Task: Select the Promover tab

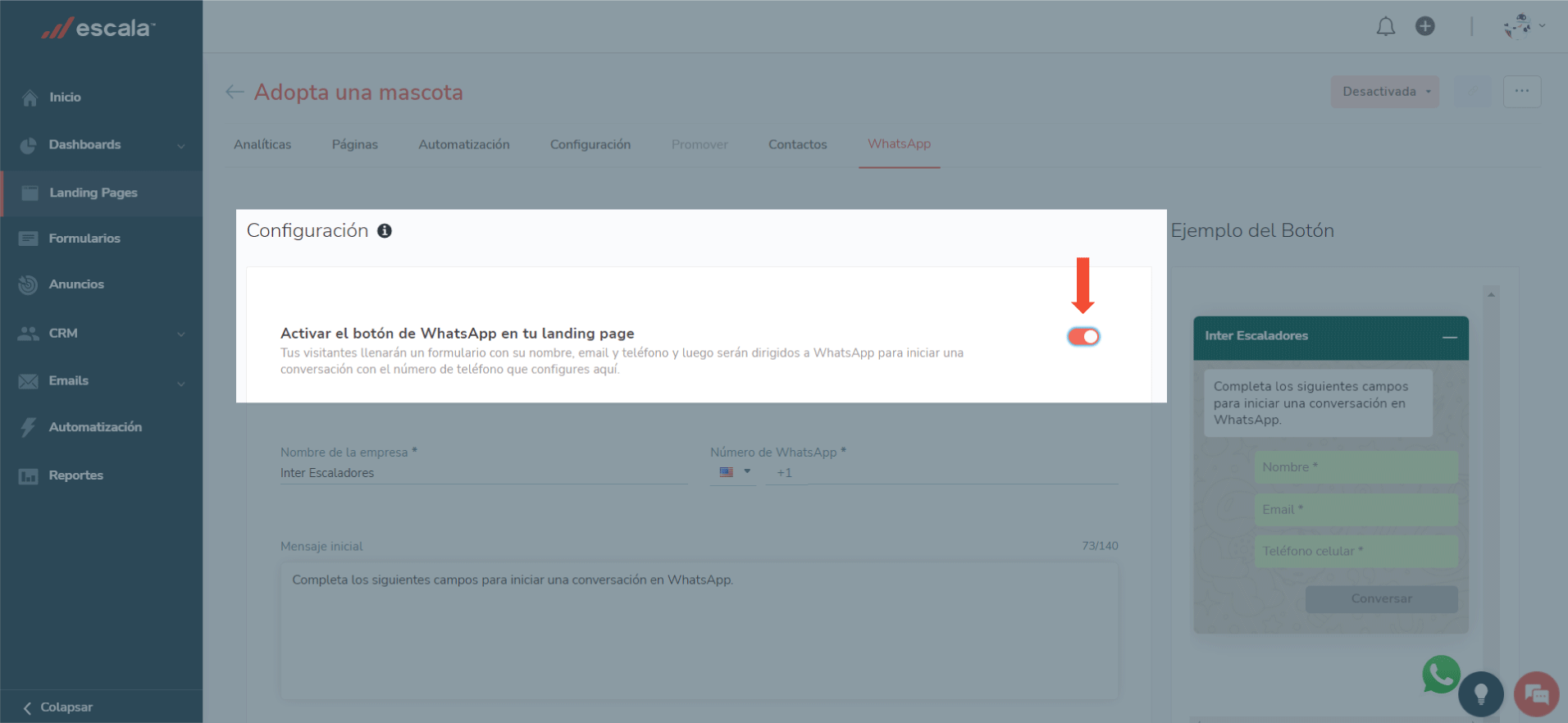Action: click(x=700, y=144)
